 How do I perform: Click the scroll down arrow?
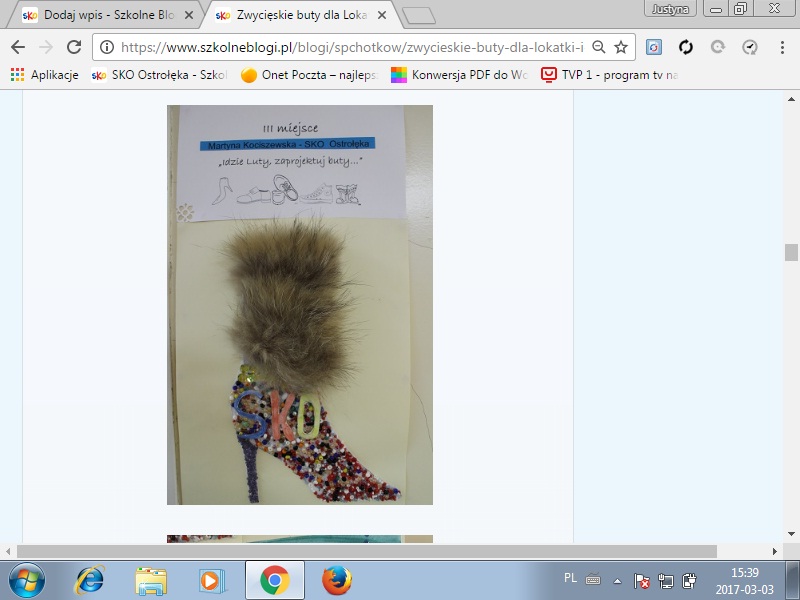click(x=791, y=534)
